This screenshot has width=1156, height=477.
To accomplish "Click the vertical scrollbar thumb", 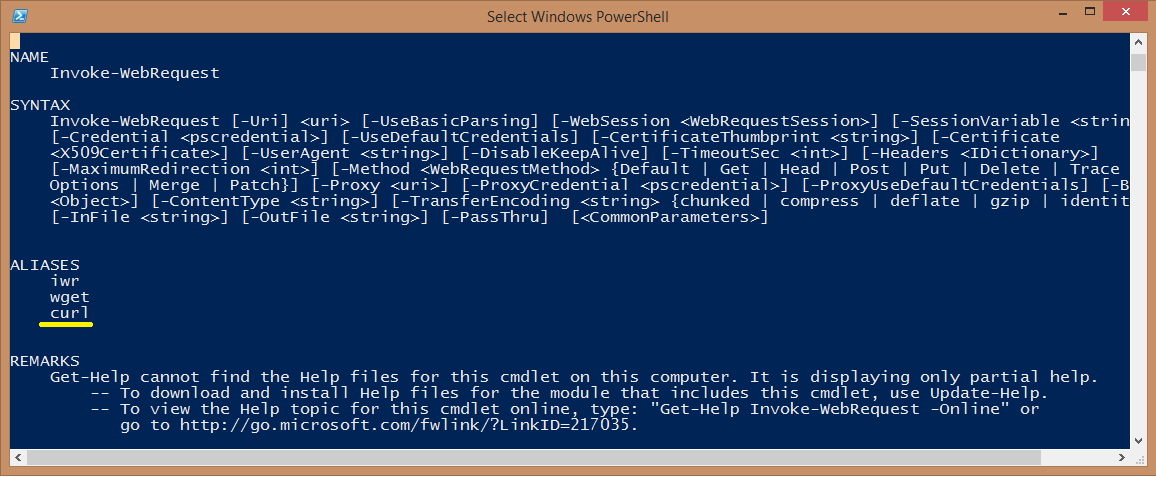I will coord(1138,61).
